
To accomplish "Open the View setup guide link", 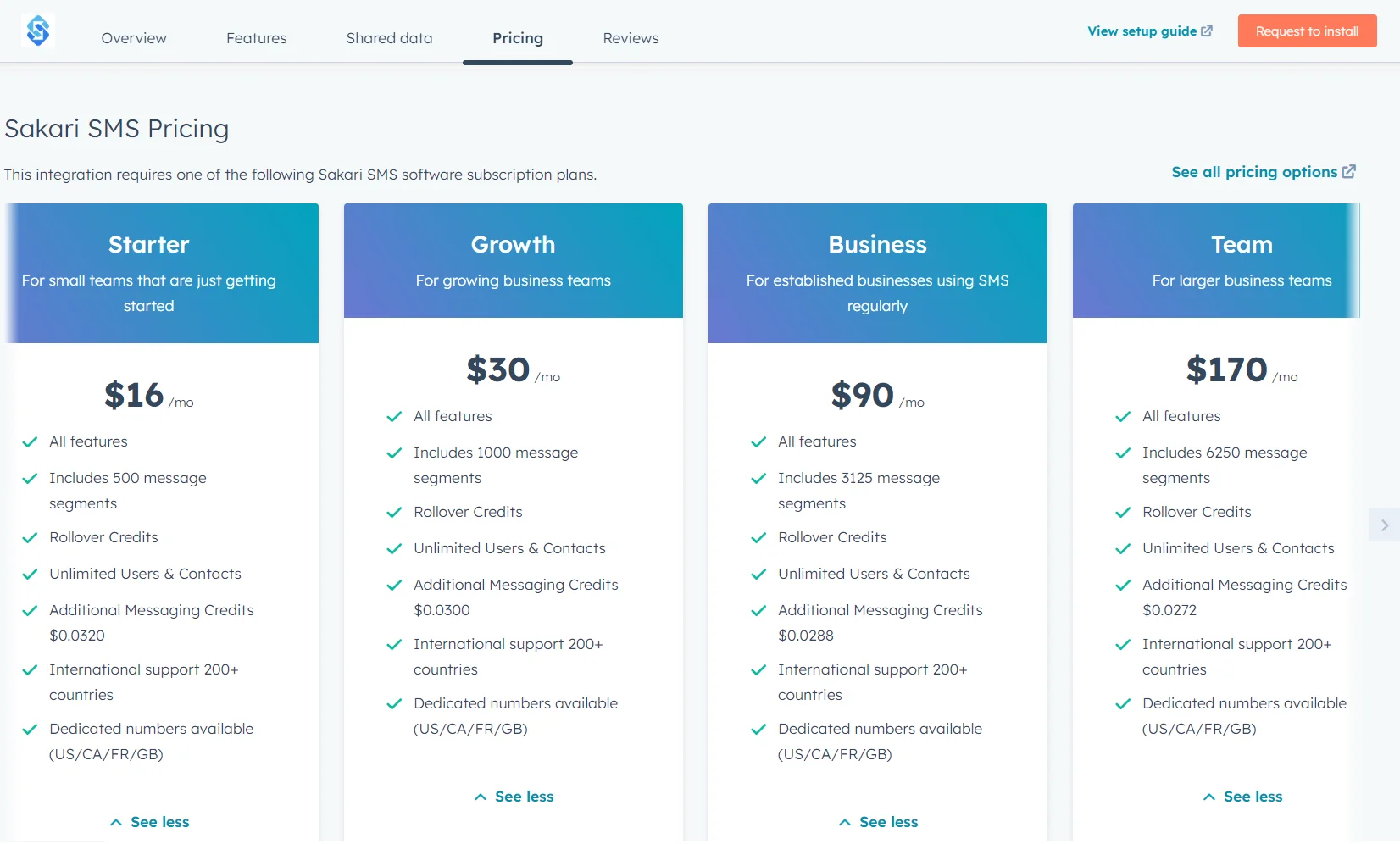I will (1142, 30).
